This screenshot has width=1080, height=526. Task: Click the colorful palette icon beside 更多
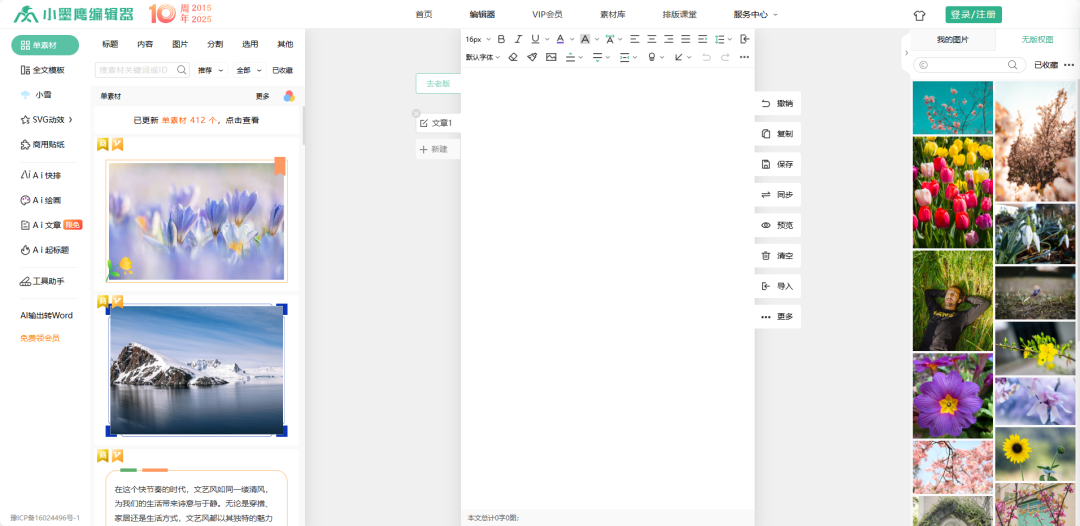point(289,96)
